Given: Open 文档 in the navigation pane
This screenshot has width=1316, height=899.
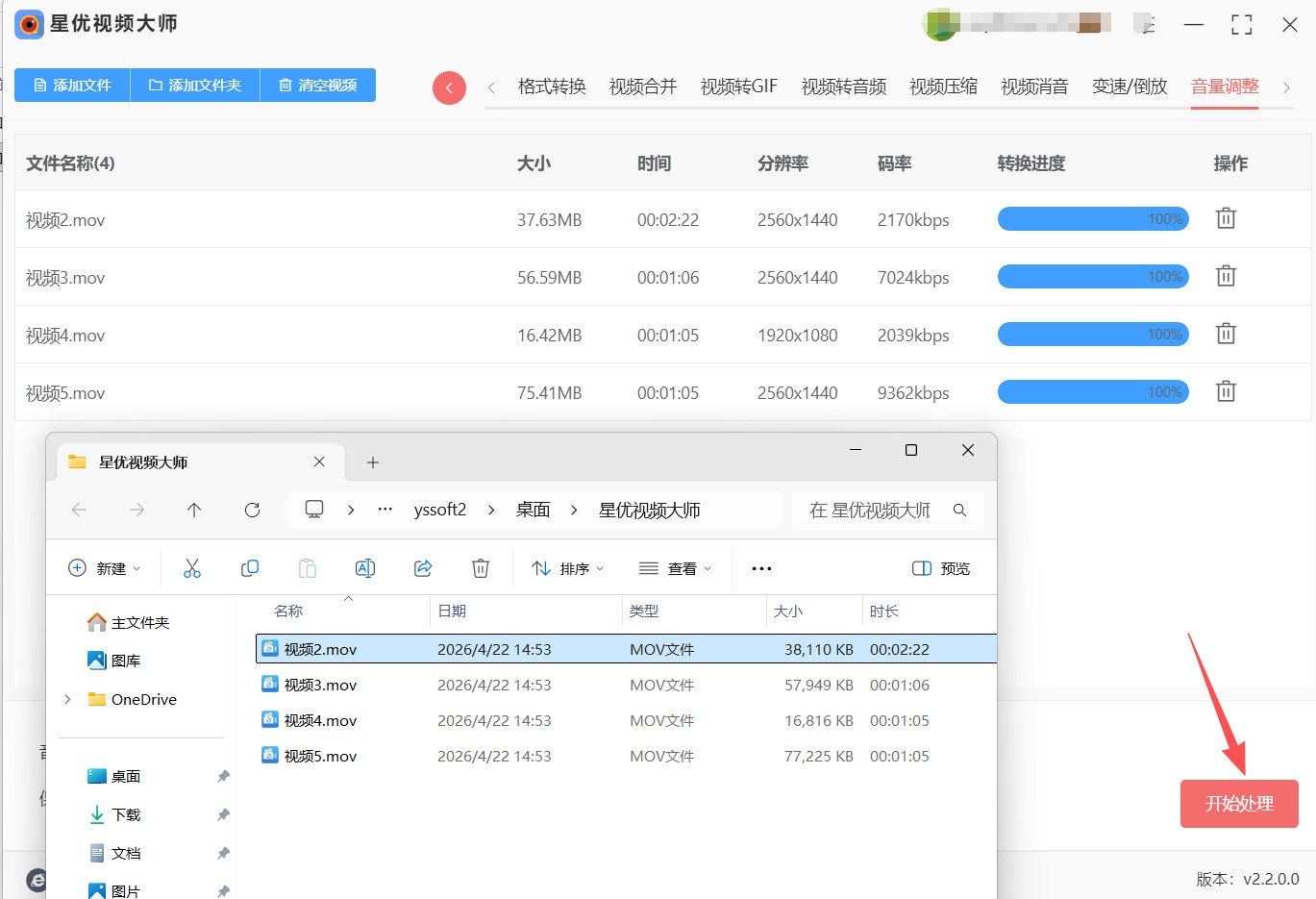Looking at the screenshot, I should 113,853.
